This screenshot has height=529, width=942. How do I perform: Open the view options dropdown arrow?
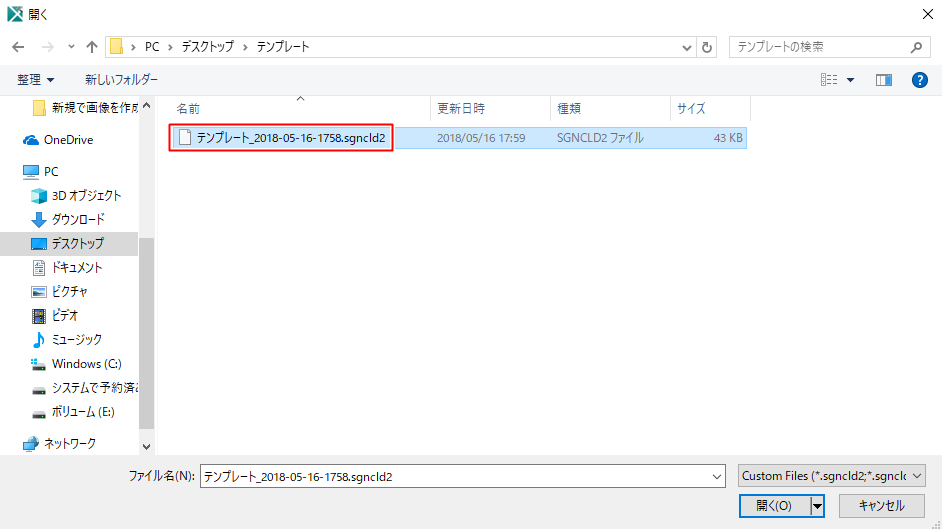click(x=851, y=80)
